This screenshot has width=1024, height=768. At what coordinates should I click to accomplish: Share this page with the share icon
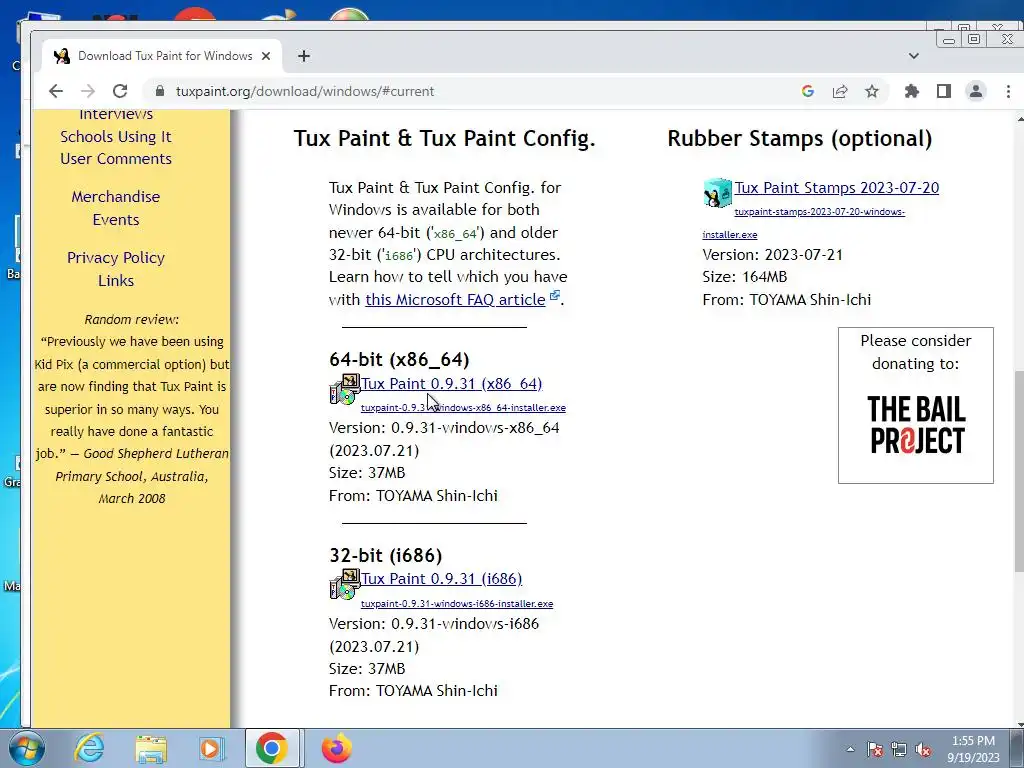tap(840, 91)
